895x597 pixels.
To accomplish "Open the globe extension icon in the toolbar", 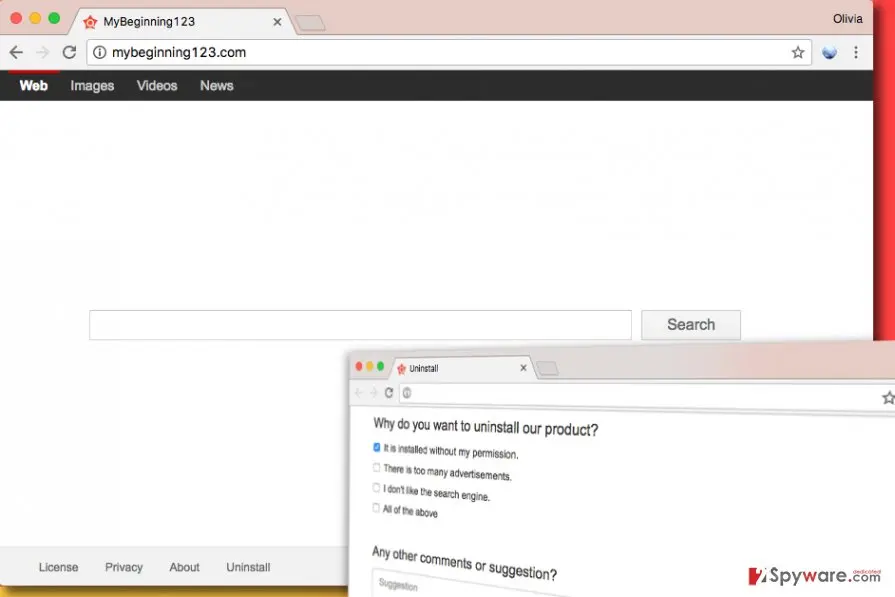I will tap(829, 53).
